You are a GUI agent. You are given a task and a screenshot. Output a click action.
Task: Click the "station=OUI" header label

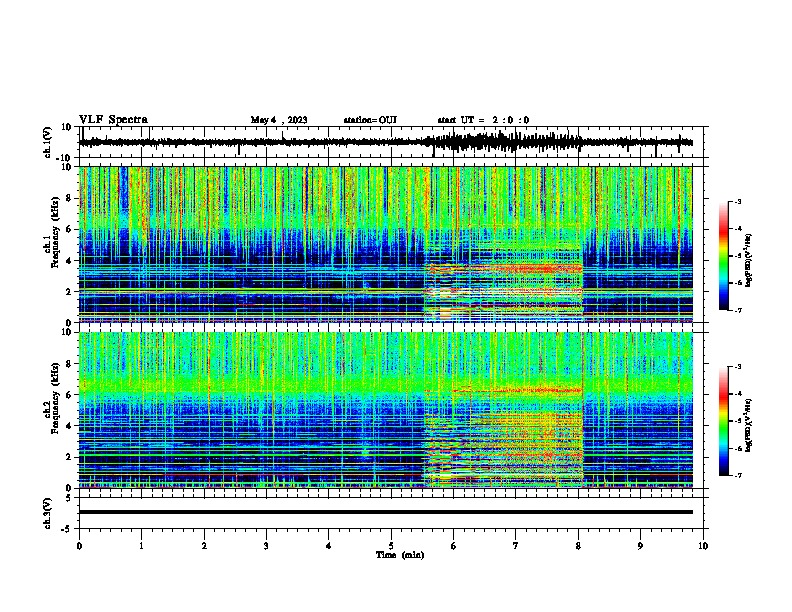click(x=370, y=120)
